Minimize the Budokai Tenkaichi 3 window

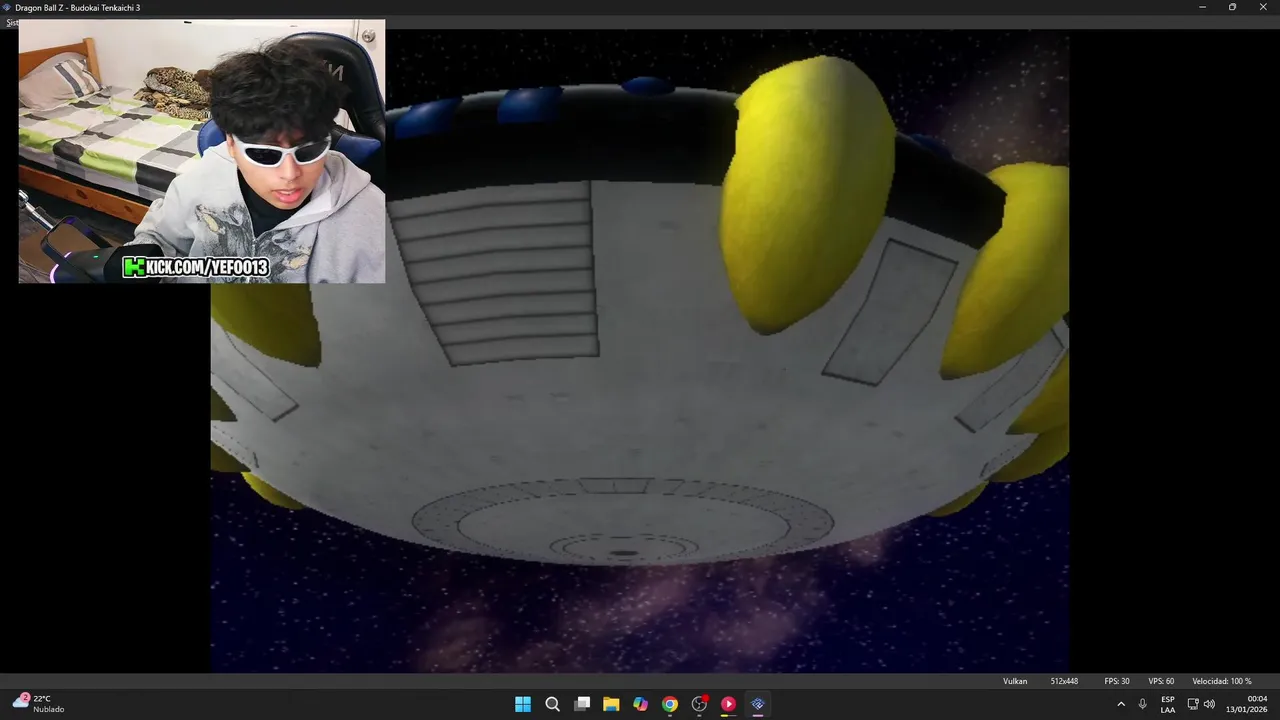[1202, 7]
